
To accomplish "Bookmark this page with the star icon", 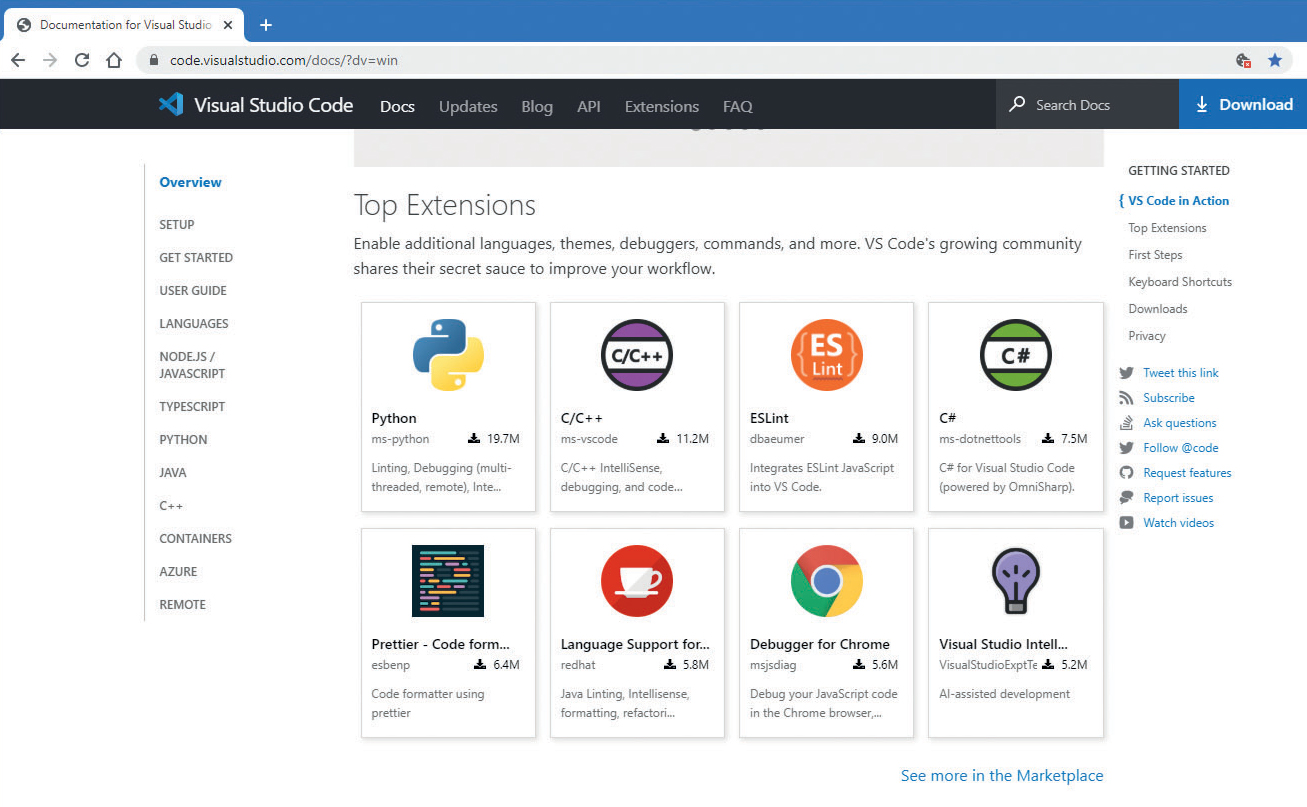I will click(1275, 60).
